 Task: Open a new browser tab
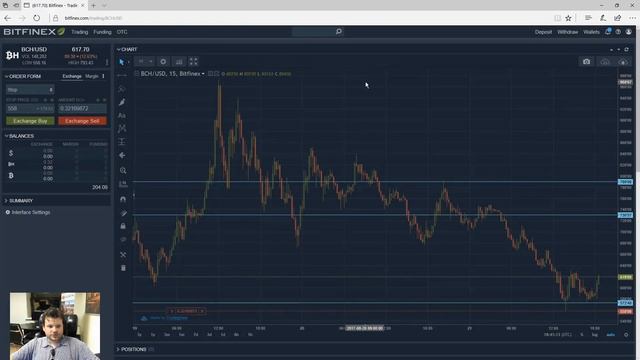point(93,5)
